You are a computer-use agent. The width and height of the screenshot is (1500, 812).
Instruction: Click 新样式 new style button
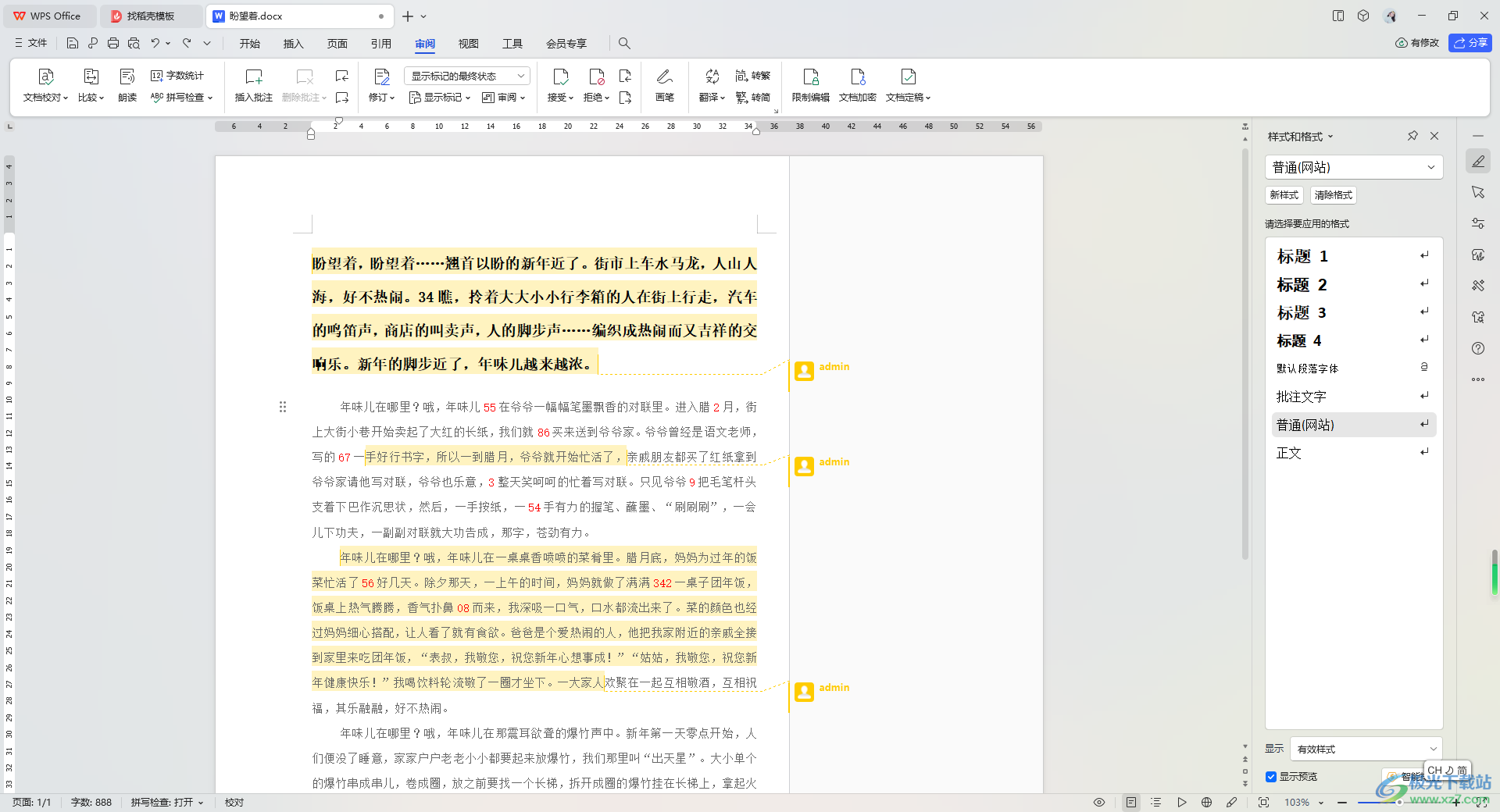point(1284,195)
